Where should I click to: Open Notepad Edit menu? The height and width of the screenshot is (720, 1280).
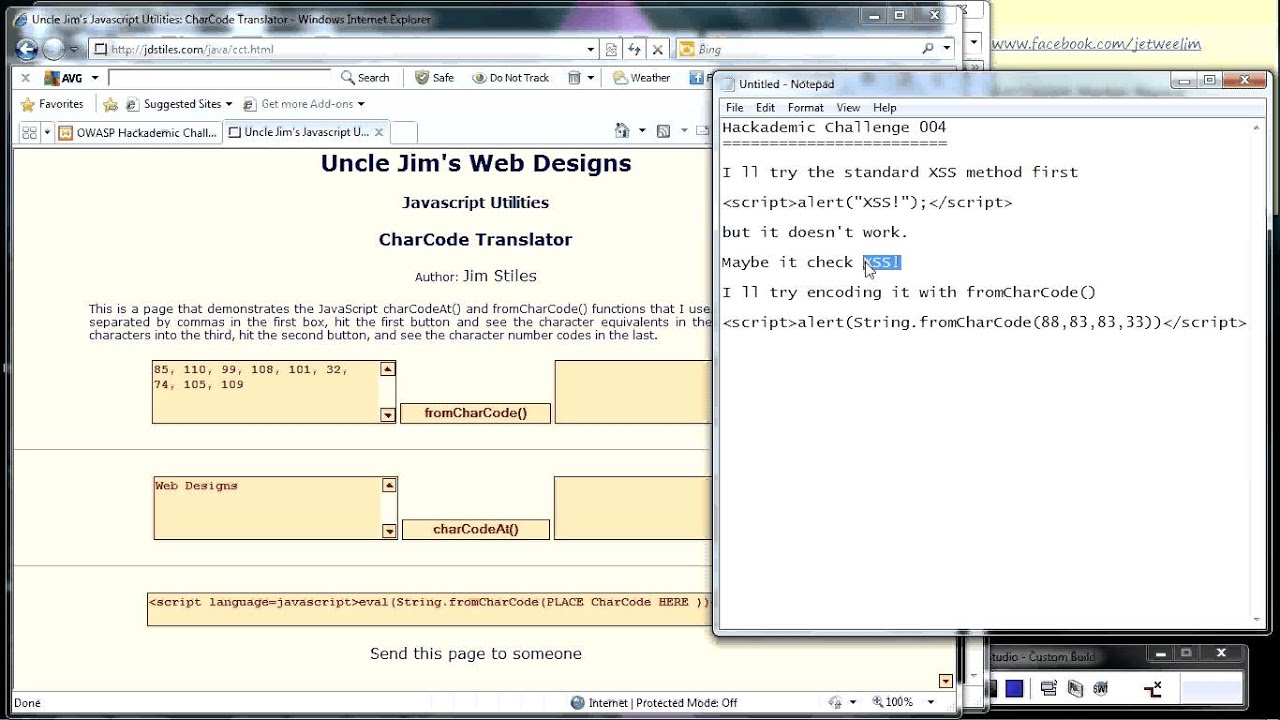765,107
